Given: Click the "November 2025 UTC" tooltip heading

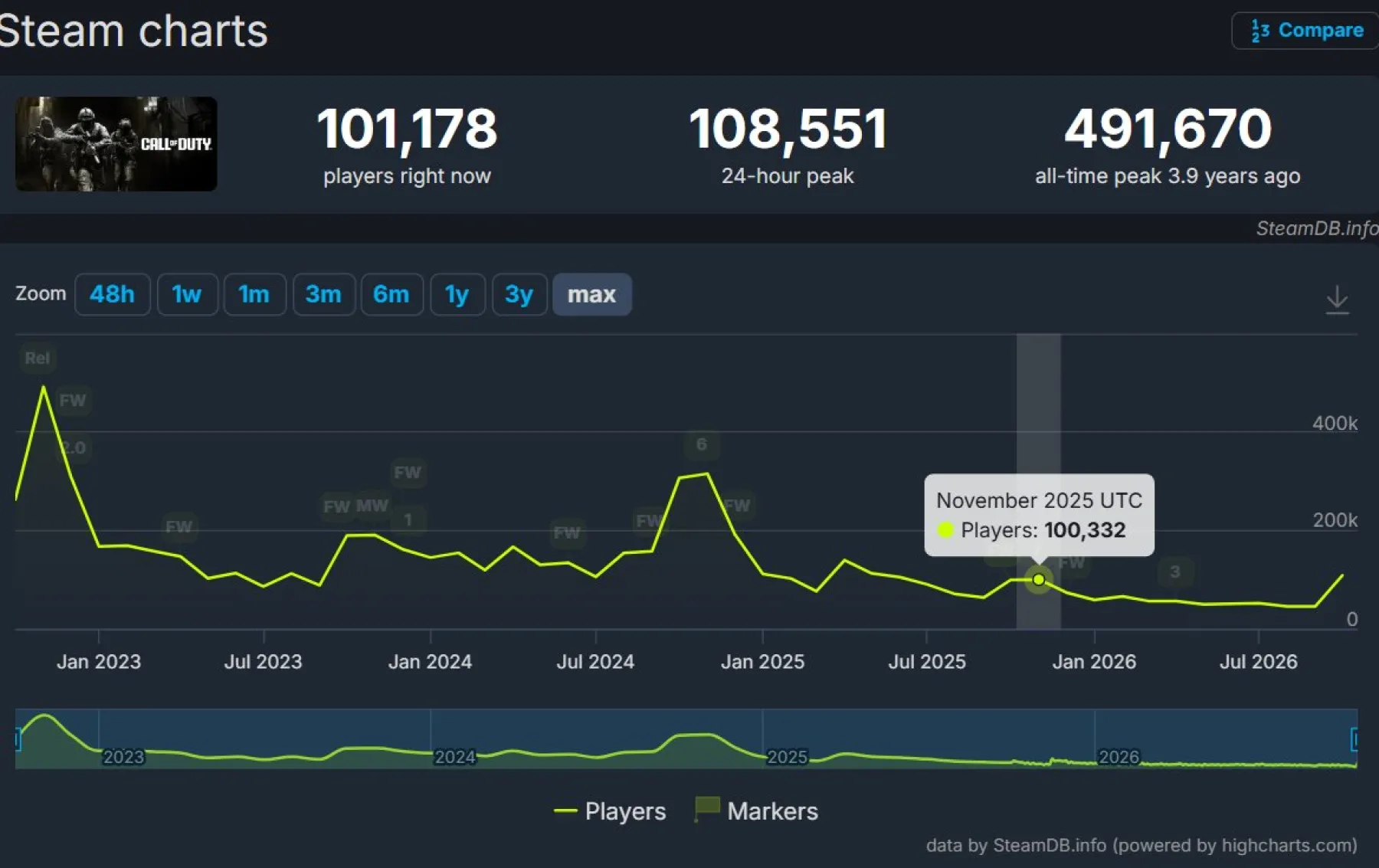Looking at the screenshot, I should pos(1040,500).
